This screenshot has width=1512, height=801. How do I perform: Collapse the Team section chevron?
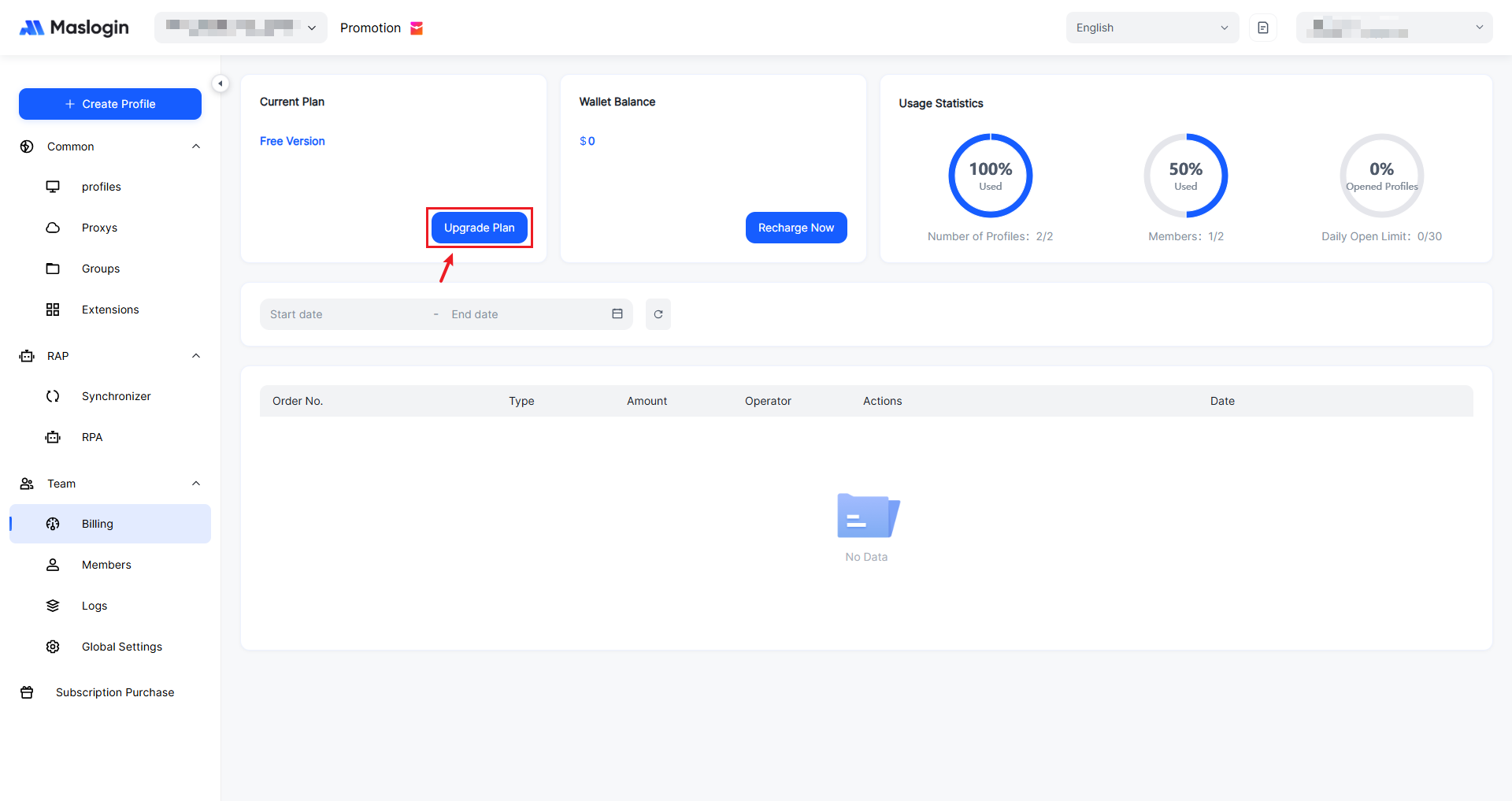[196, 484]
